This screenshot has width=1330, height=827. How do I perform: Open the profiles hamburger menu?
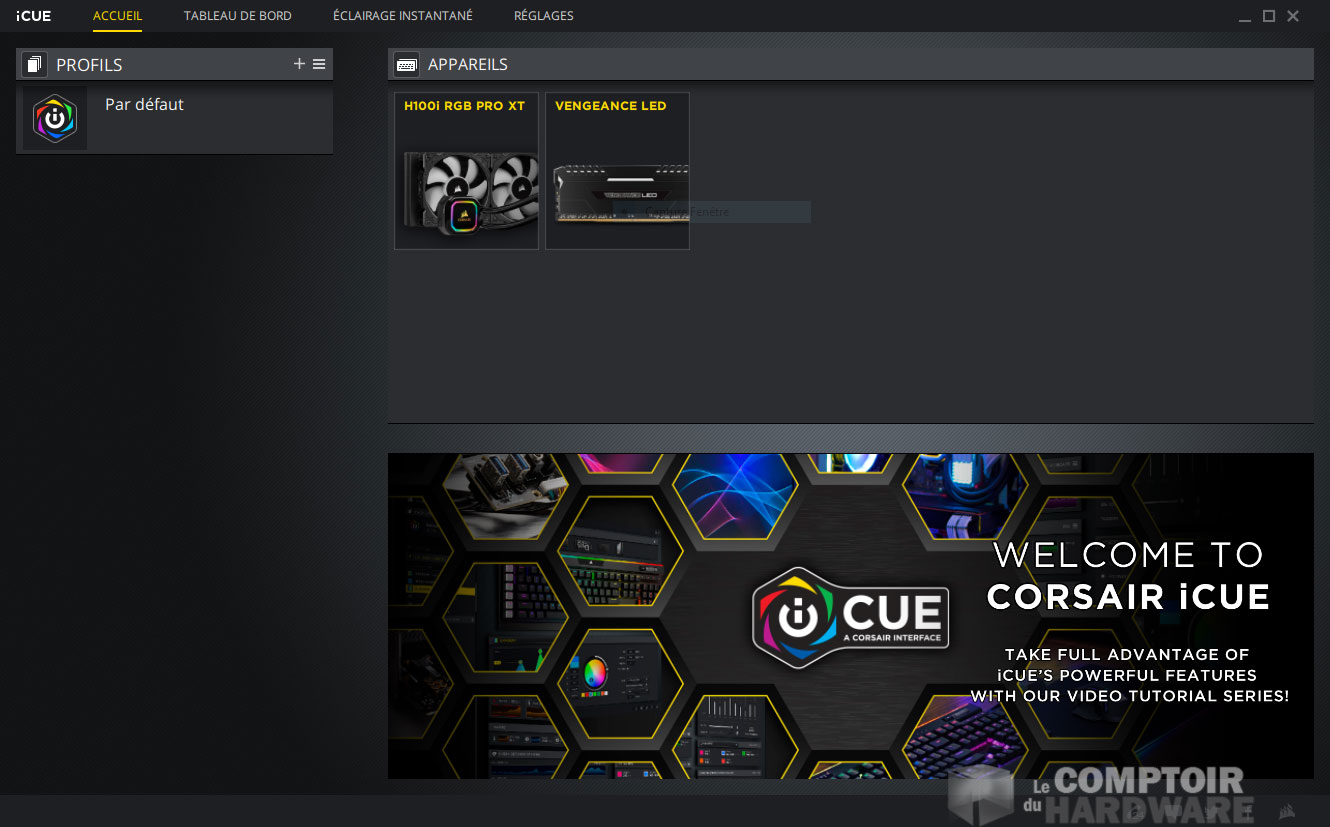click(x=319, y=64)
